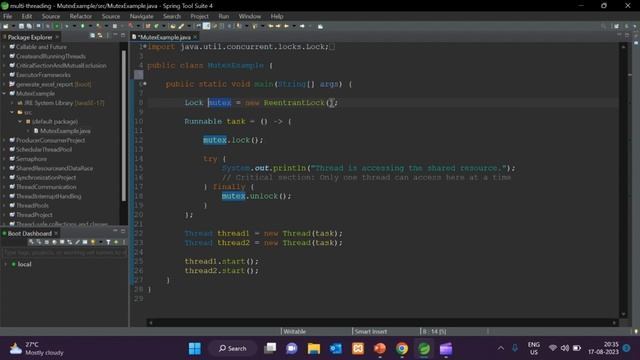640x360 pixels.
Task: Open the Window menu
Action: [249, 16]
